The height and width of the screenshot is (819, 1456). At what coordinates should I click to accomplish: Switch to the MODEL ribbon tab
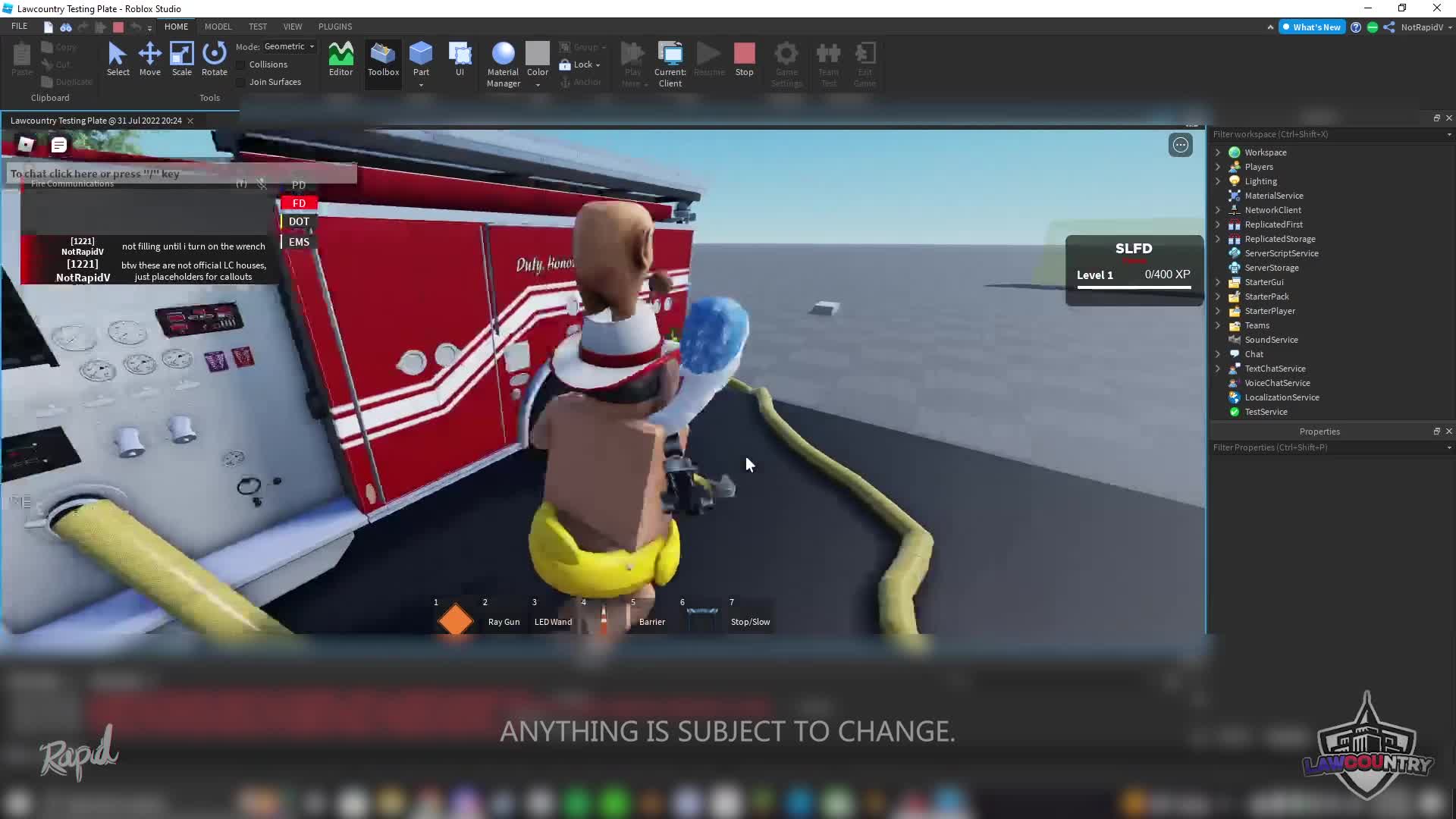[x=218, y=26]
